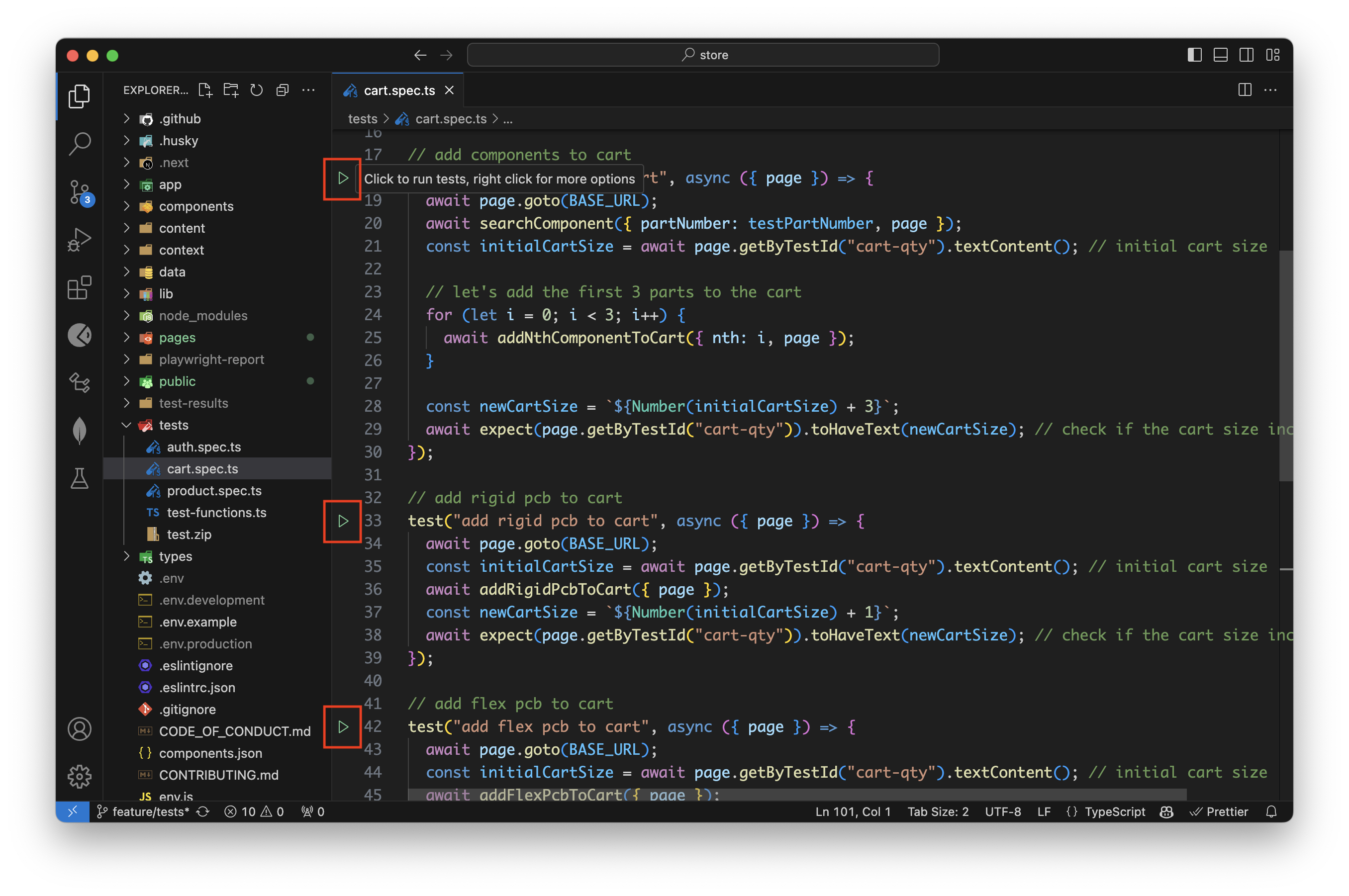Viewport: 1349px width, 896px height.
Task: Click the editor vertical scrollbar
Action: 1285,366
